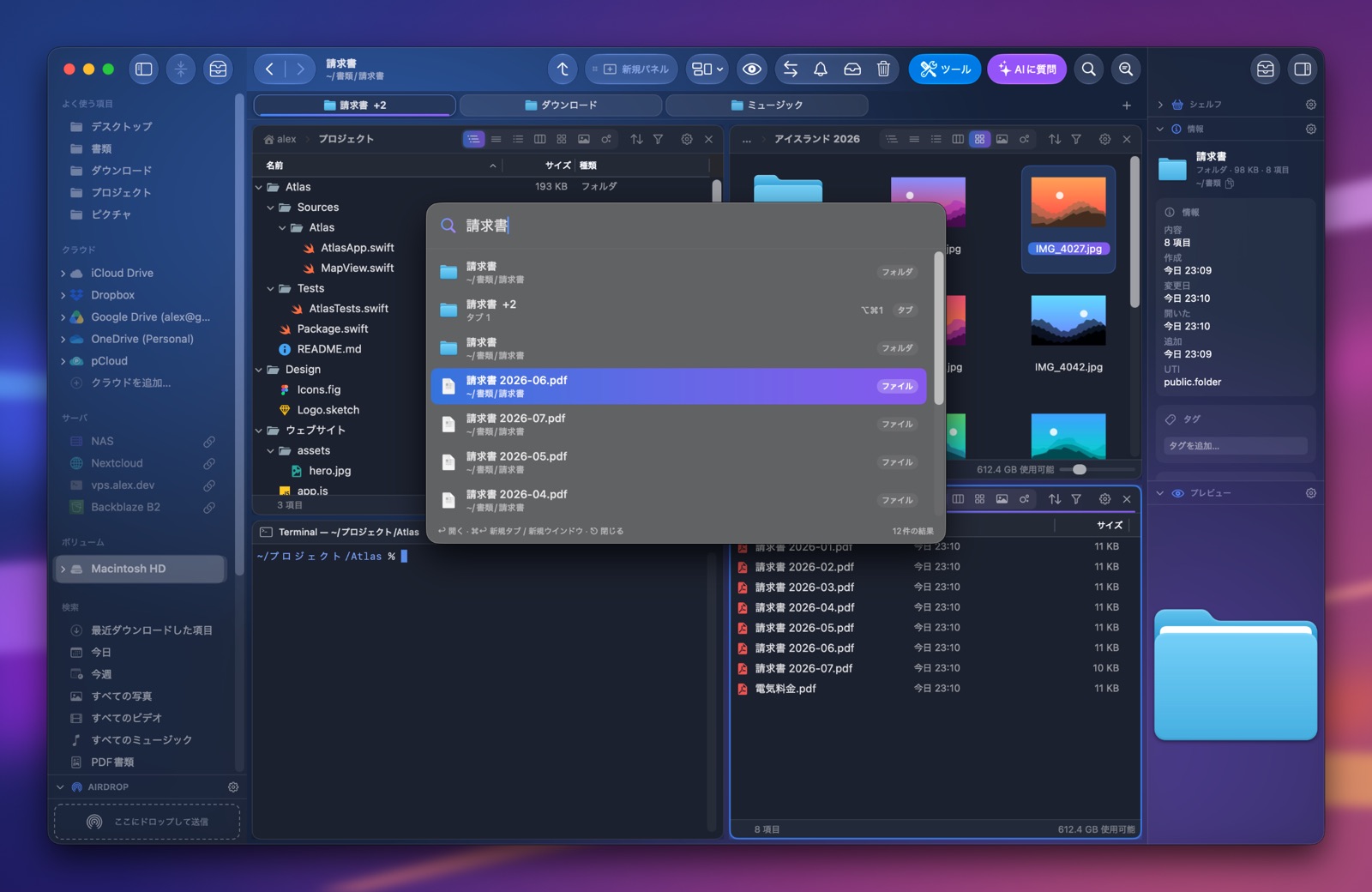The image size is (1372, 892).
Task: Click the 新規パネル button
Action: [x=632, y=69]
